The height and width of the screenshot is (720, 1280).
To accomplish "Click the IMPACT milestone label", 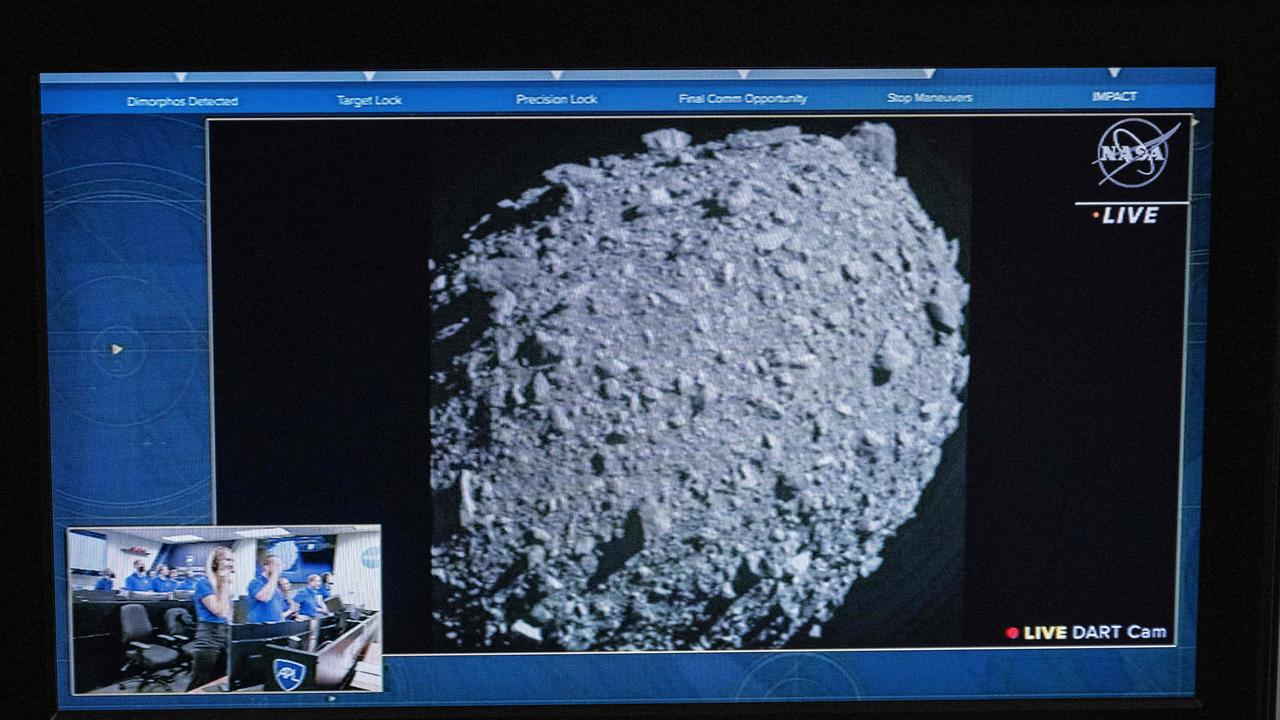I will click(x=1114, y=96).
